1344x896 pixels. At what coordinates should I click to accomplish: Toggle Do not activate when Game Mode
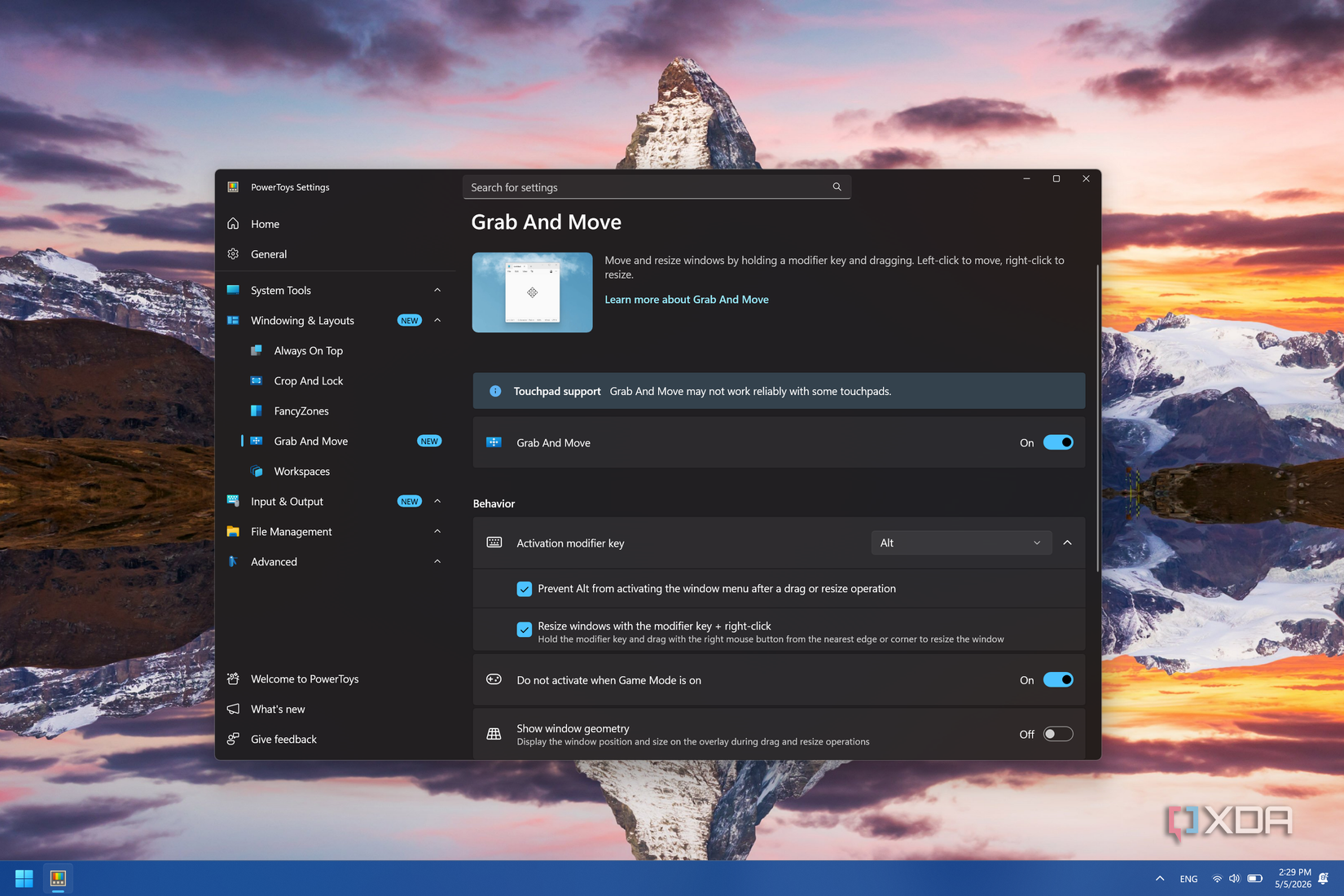click(x=1058, y=679)
